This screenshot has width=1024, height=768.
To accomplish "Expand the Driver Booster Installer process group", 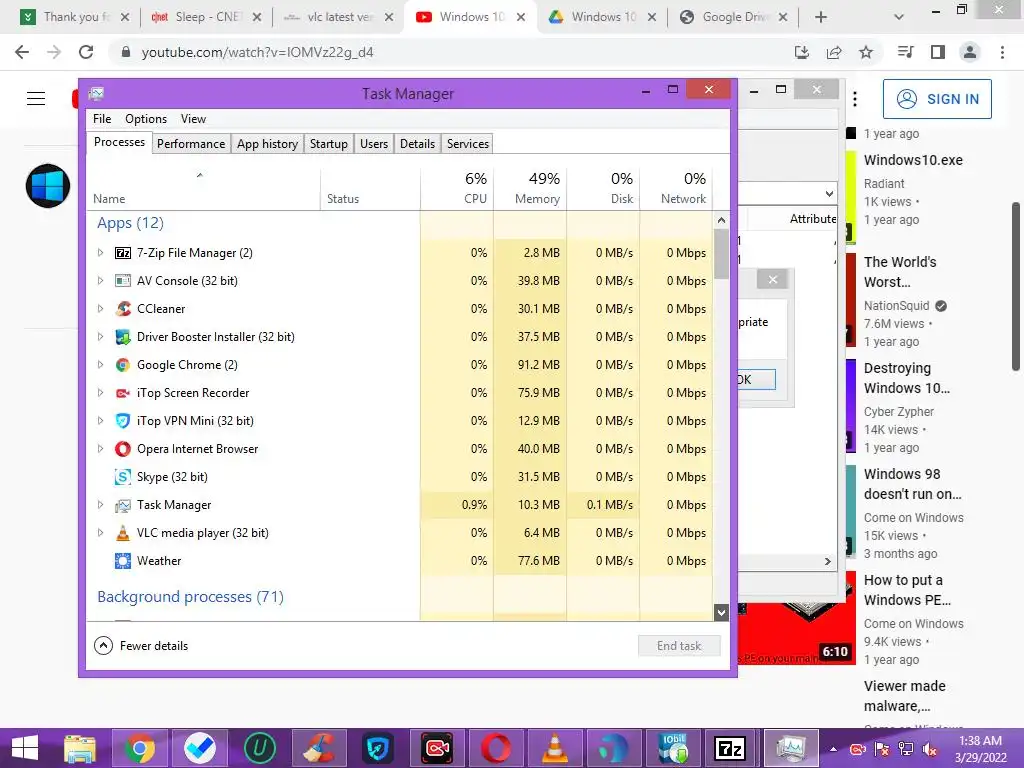I will click(101, 337).
